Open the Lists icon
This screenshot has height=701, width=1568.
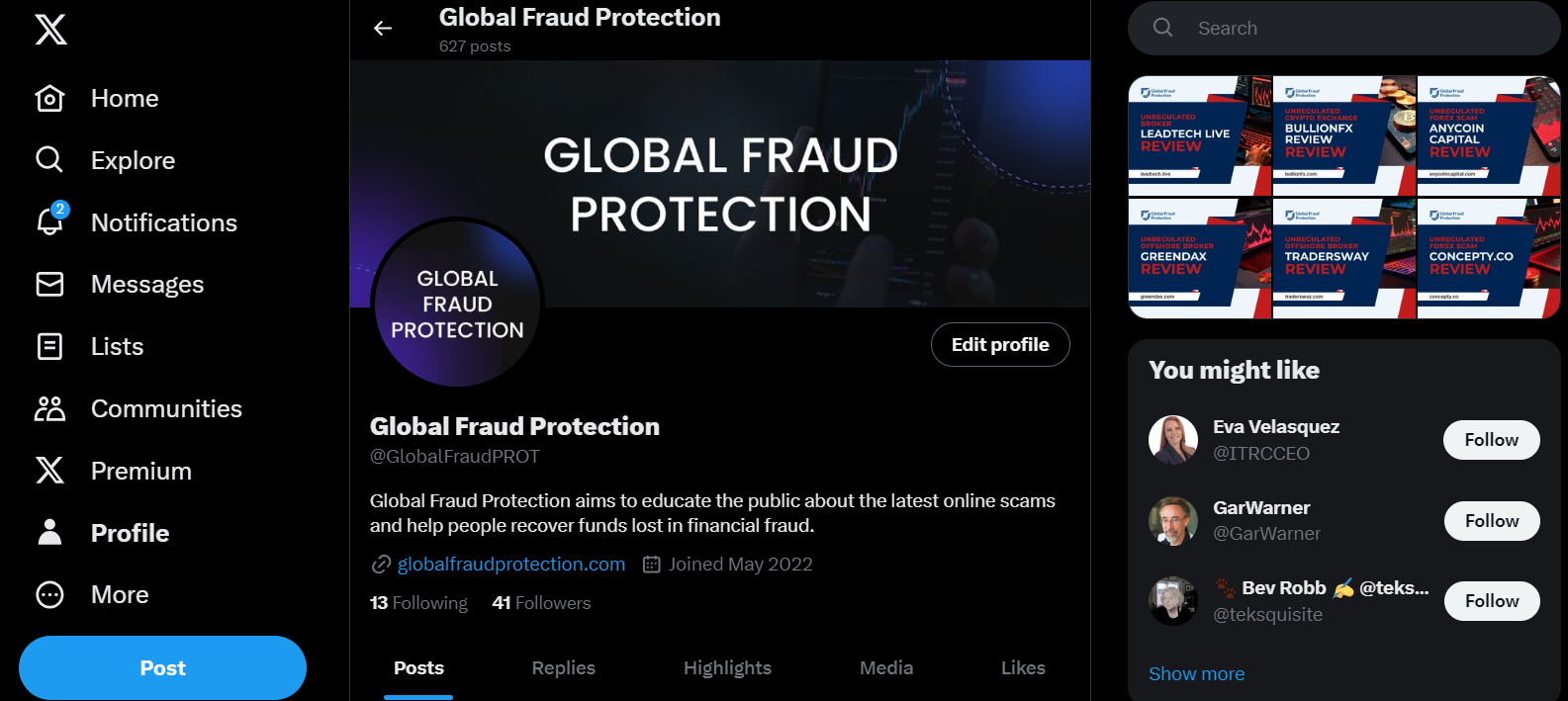[49, 347]
